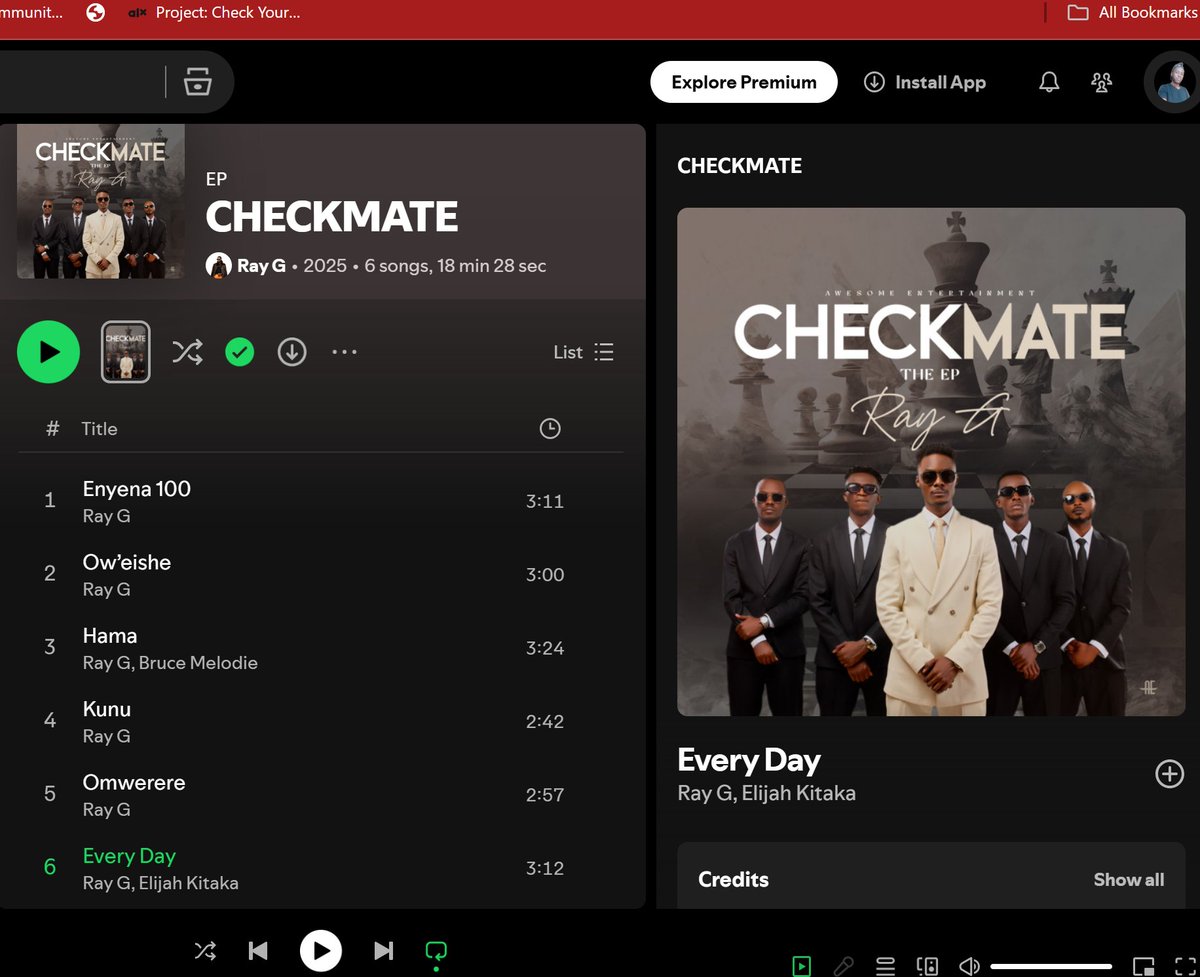Viewport: 1200px width, 977px height.
Task: Click the big green Play button for CHECKMATE
Action: tap(48, 352)
